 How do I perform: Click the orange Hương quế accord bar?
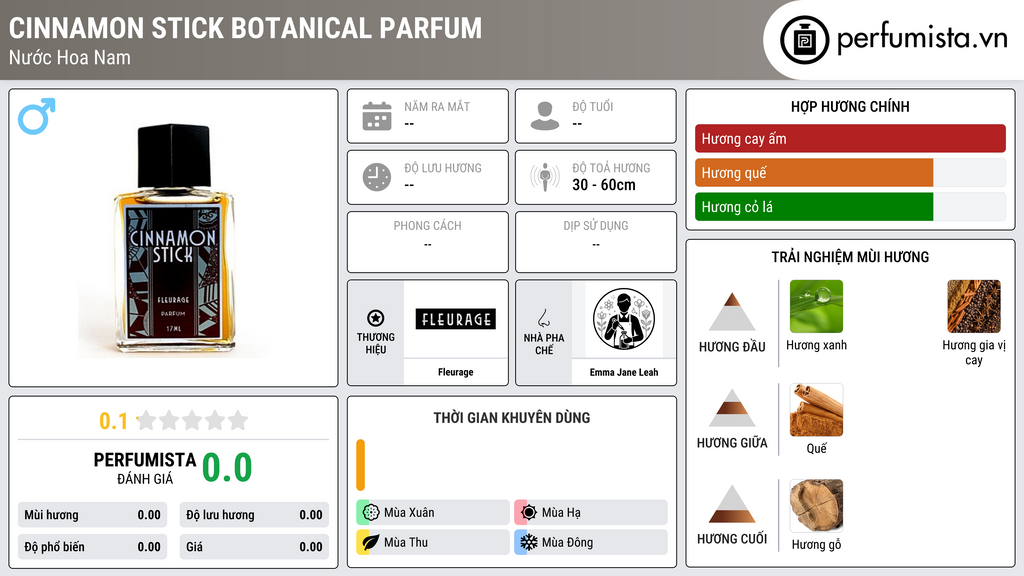(814, 172)
